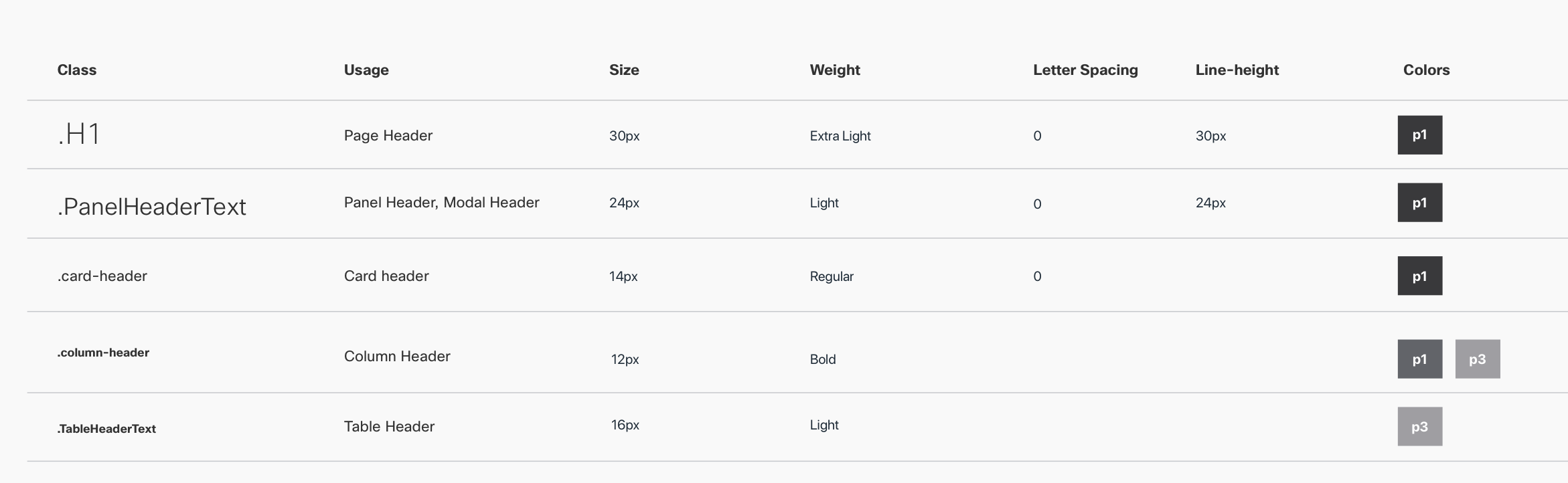Viewport: 1568px width, 483px height.
Task: Click the Letter Spacing column header
Action: tap(1085, 70)
